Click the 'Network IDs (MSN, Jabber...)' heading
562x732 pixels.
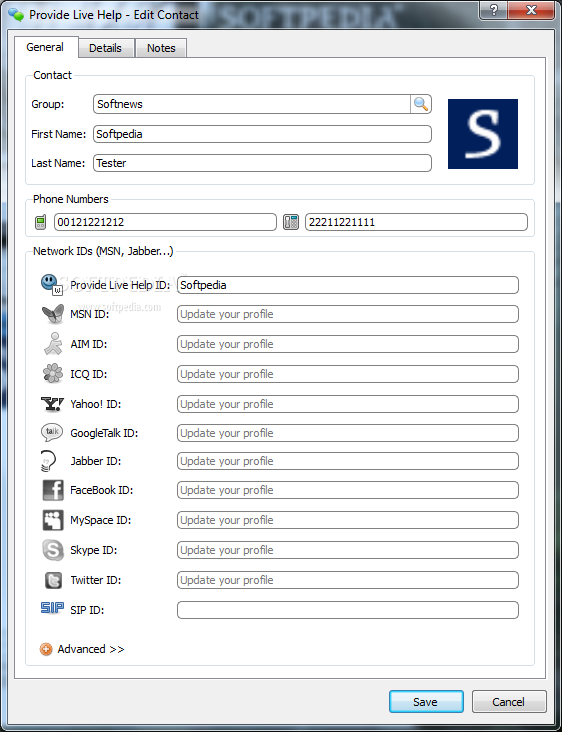tap(103, 251)
